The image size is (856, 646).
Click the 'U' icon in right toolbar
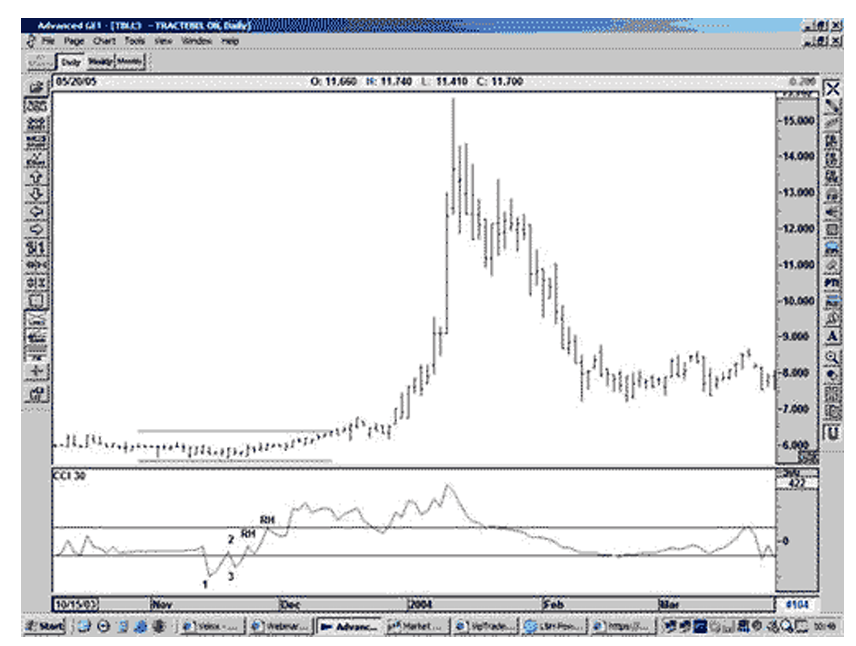[x=832, y=434]
